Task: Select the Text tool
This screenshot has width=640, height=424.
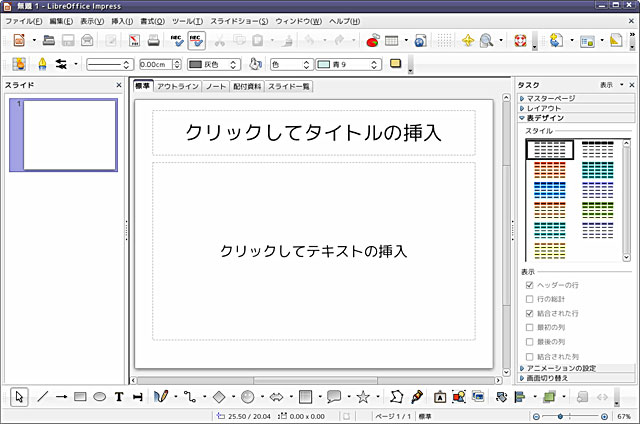Action: pyautogui.click(x=119, y=397)
